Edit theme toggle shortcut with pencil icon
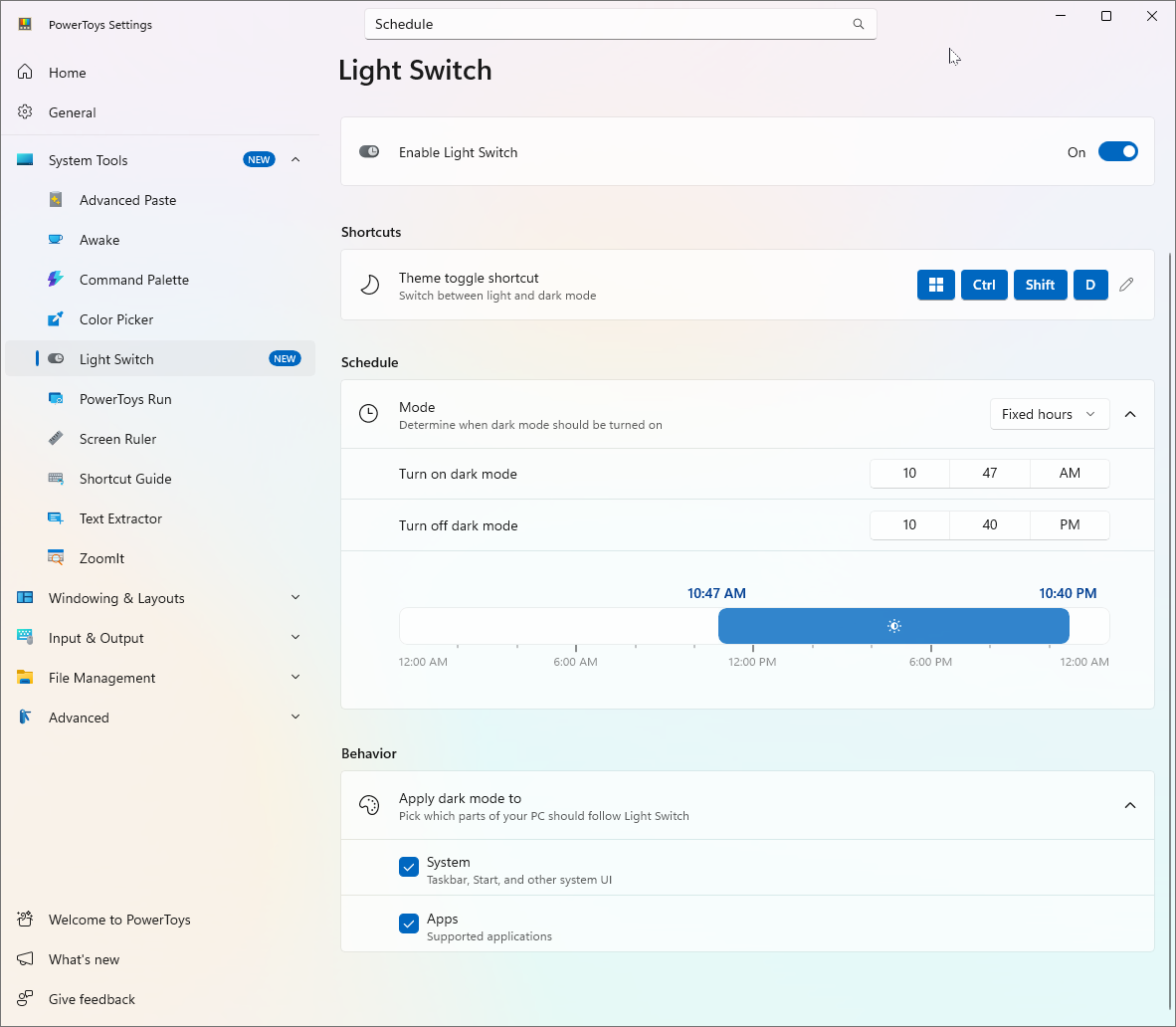1176x1027 pixels. click(1126, 285)
